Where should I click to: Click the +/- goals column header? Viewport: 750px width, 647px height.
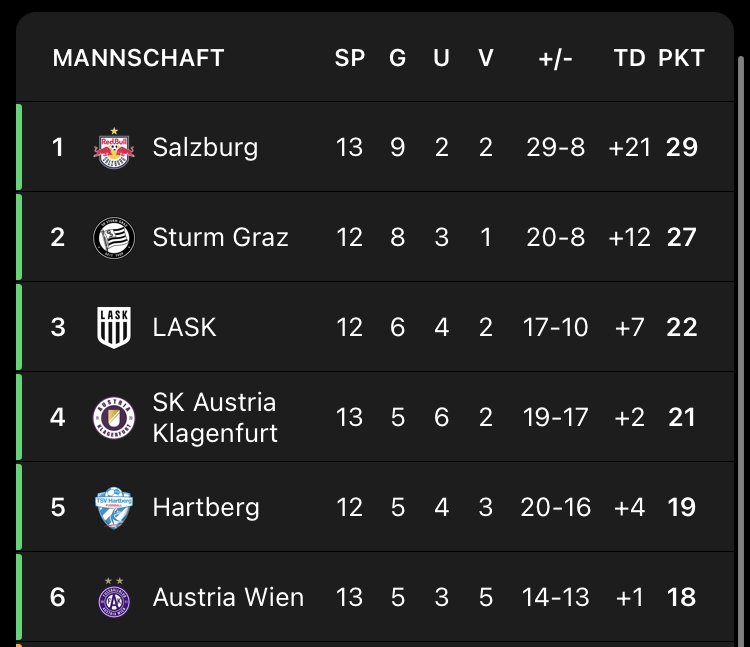[x=555, y=58]
